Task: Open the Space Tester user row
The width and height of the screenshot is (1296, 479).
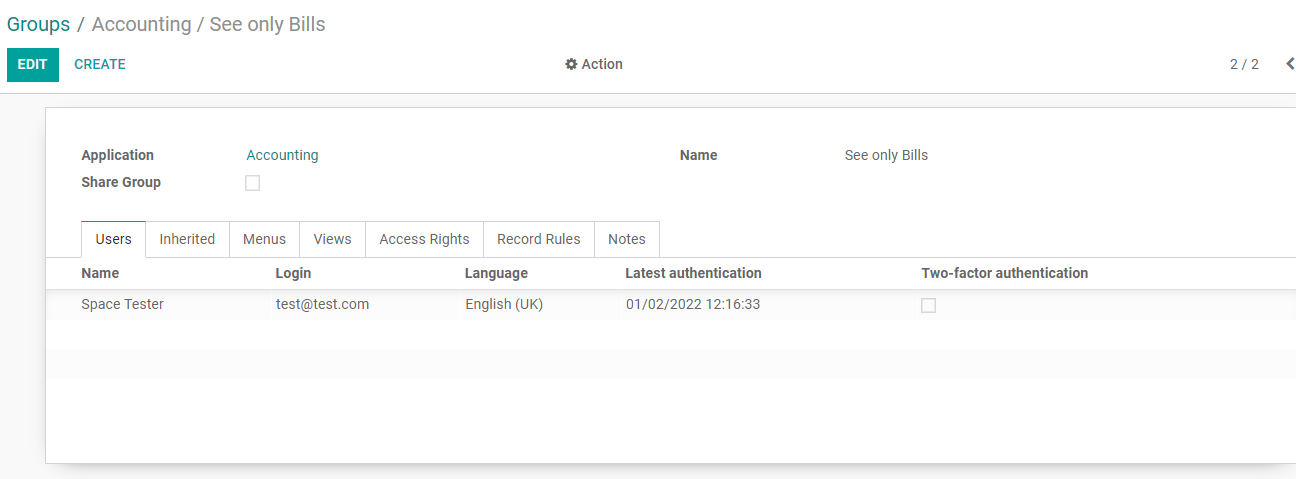Action: pyautogui.click(x=670, y=305)
